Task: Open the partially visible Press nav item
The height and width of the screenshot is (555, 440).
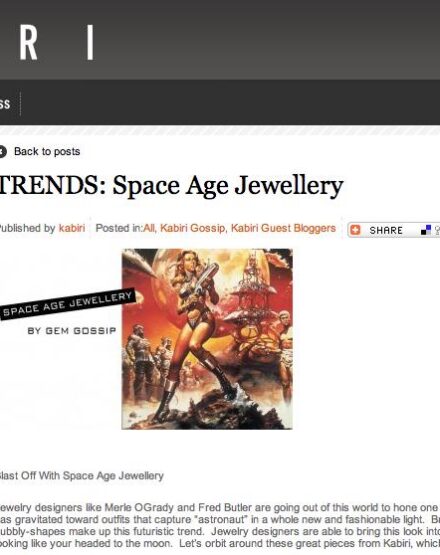Action: coord(5,104)
